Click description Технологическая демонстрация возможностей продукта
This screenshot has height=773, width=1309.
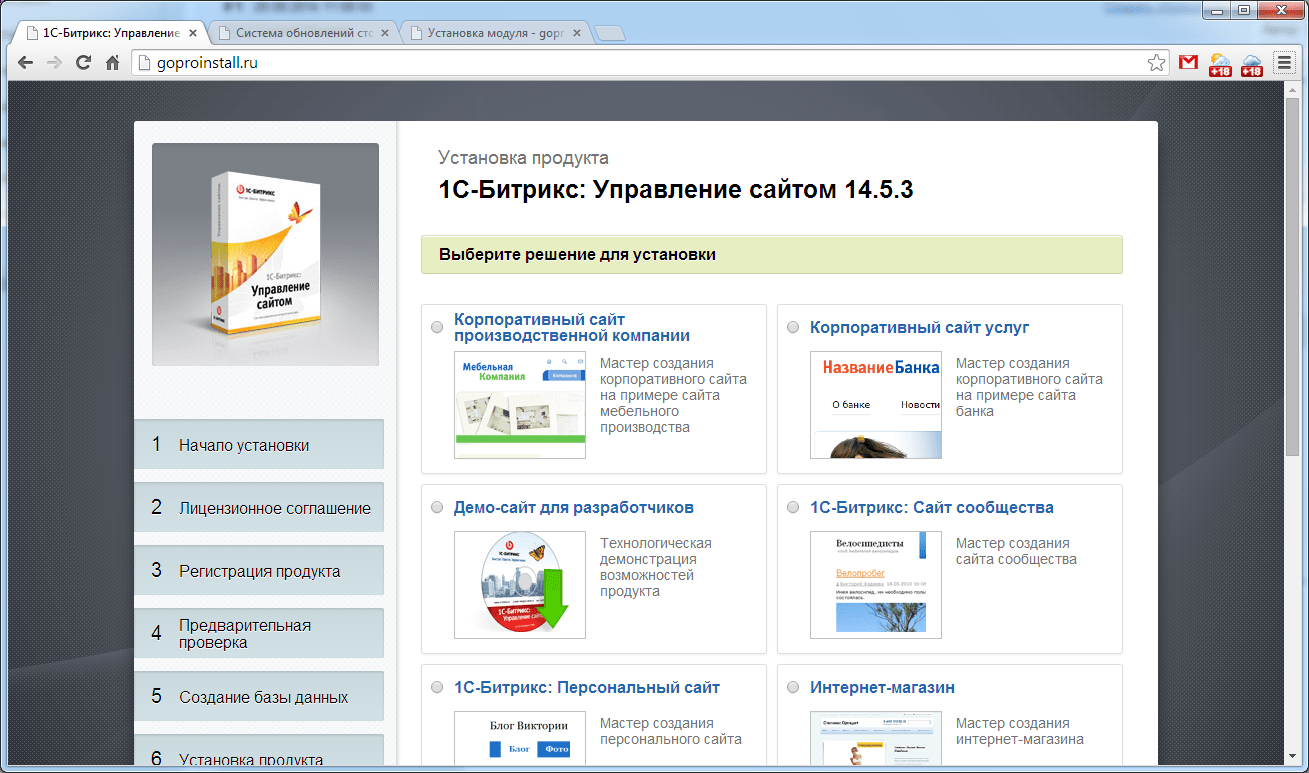(x=656, y=567)
